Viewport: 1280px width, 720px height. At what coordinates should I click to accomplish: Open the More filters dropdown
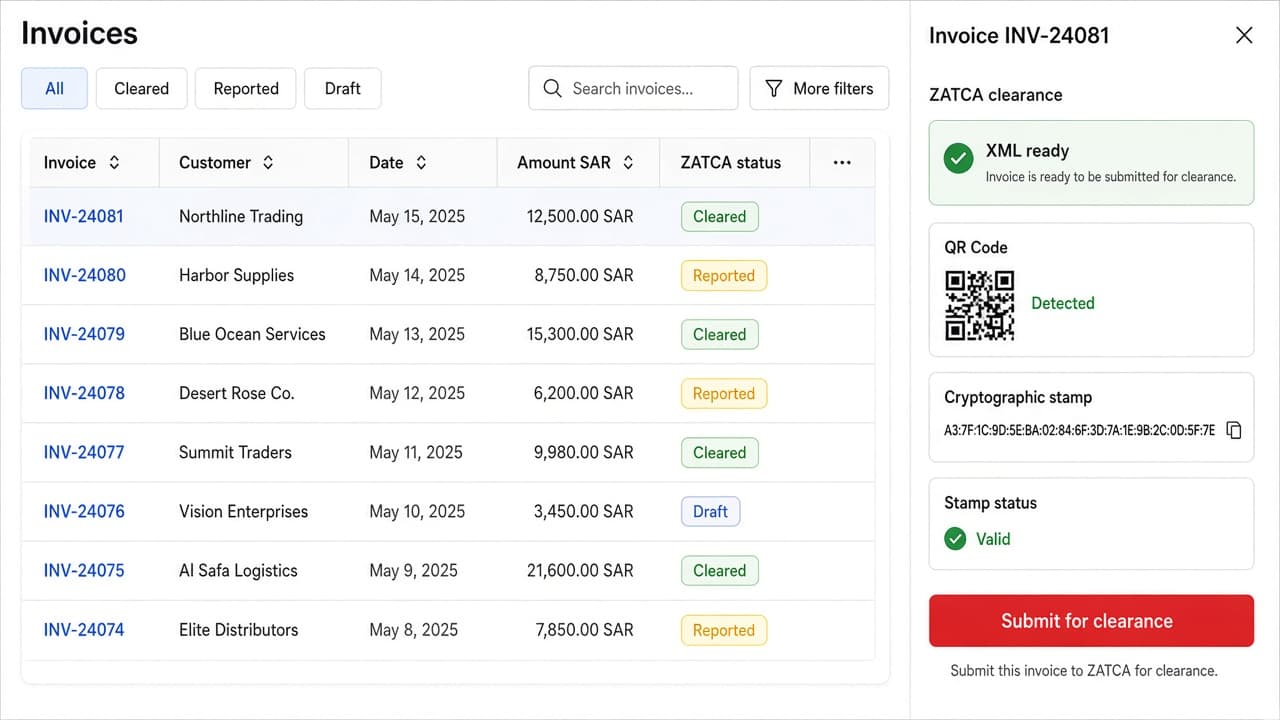point(819,88)
